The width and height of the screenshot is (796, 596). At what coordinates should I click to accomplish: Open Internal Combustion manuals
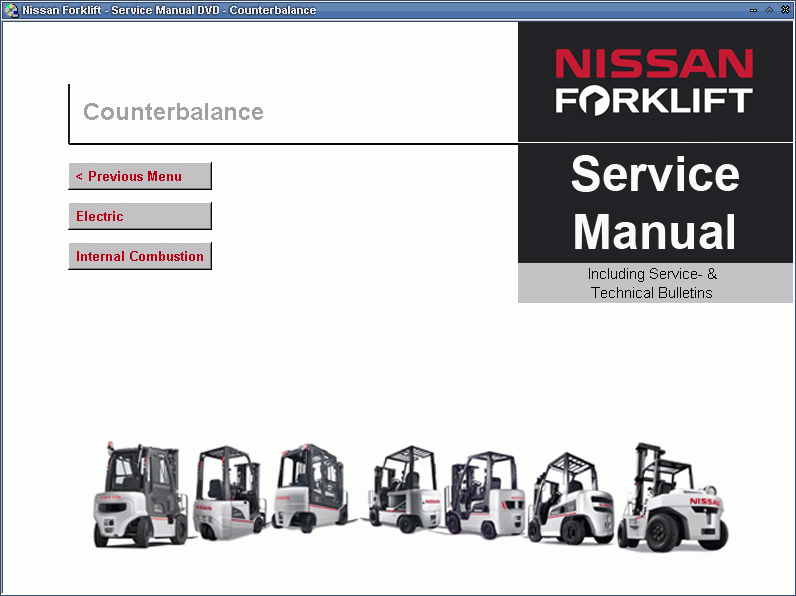click(140, 256)
